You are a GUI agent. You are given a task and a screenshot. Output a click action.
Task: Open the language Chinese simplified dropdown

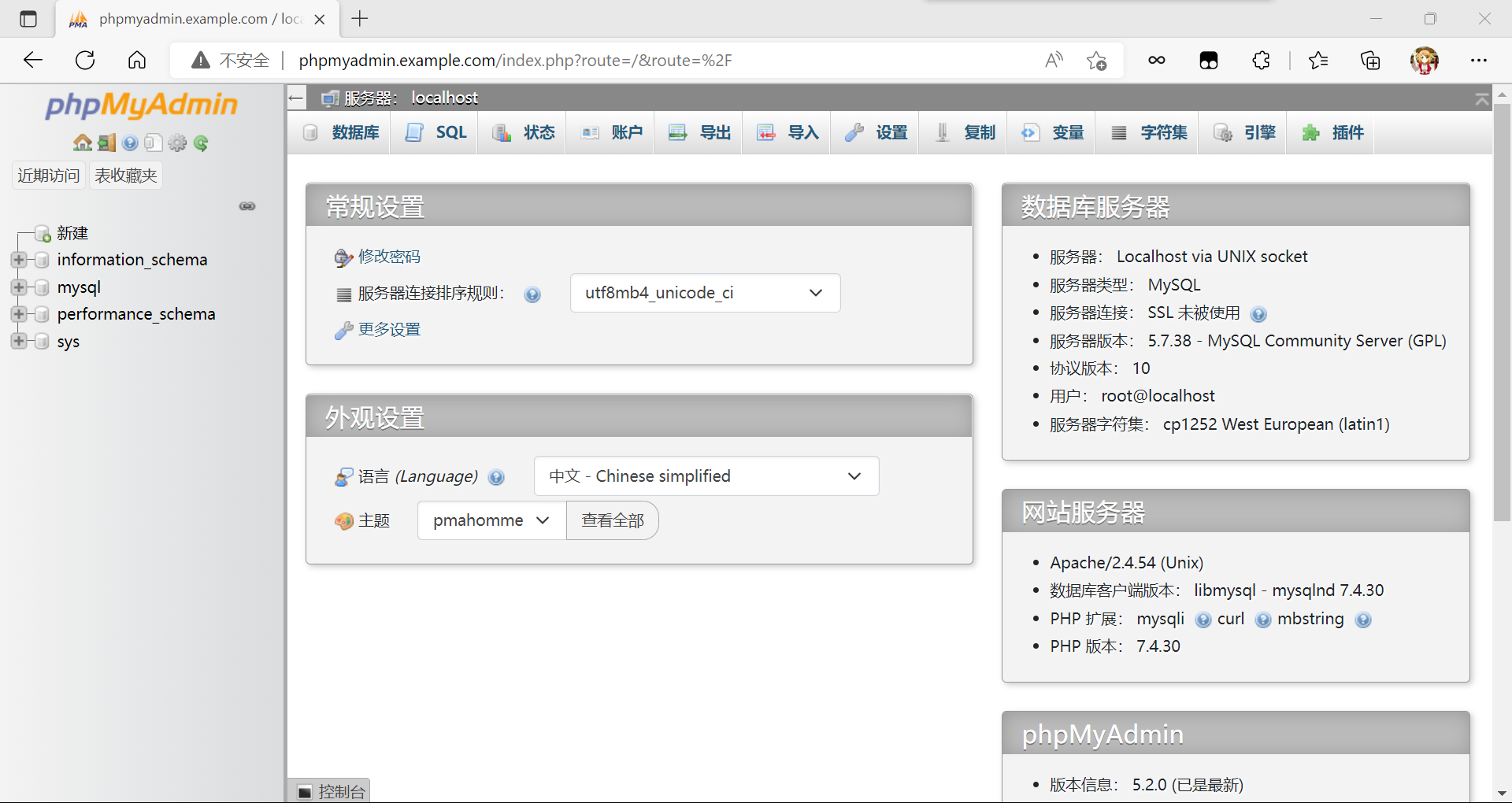click(706, 476)
